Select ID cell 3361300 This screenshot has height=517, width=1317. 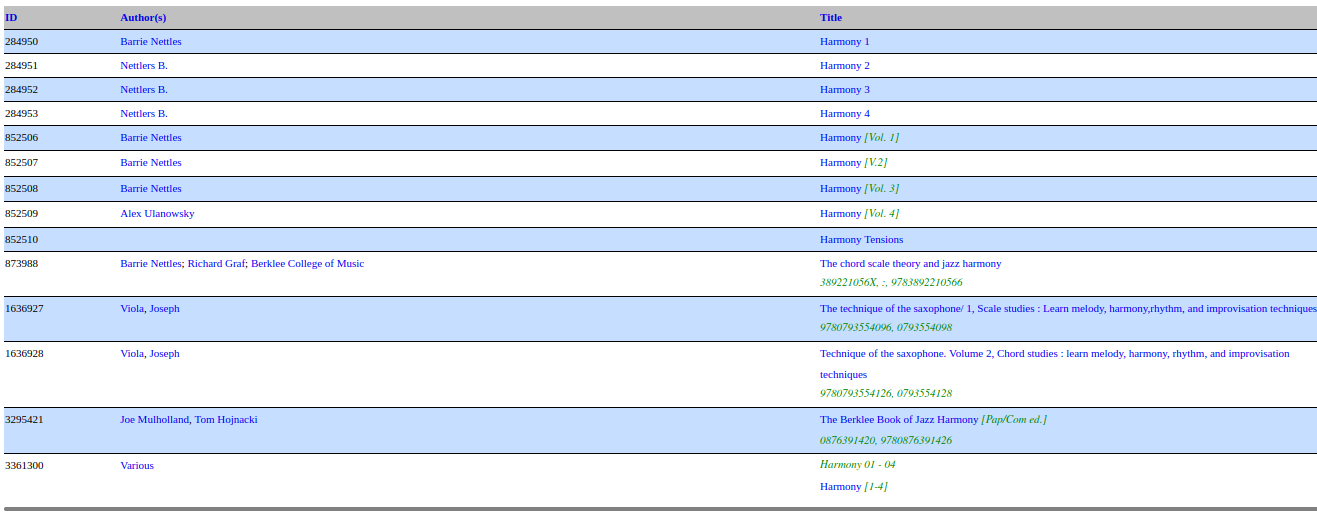tap(24, 465)
